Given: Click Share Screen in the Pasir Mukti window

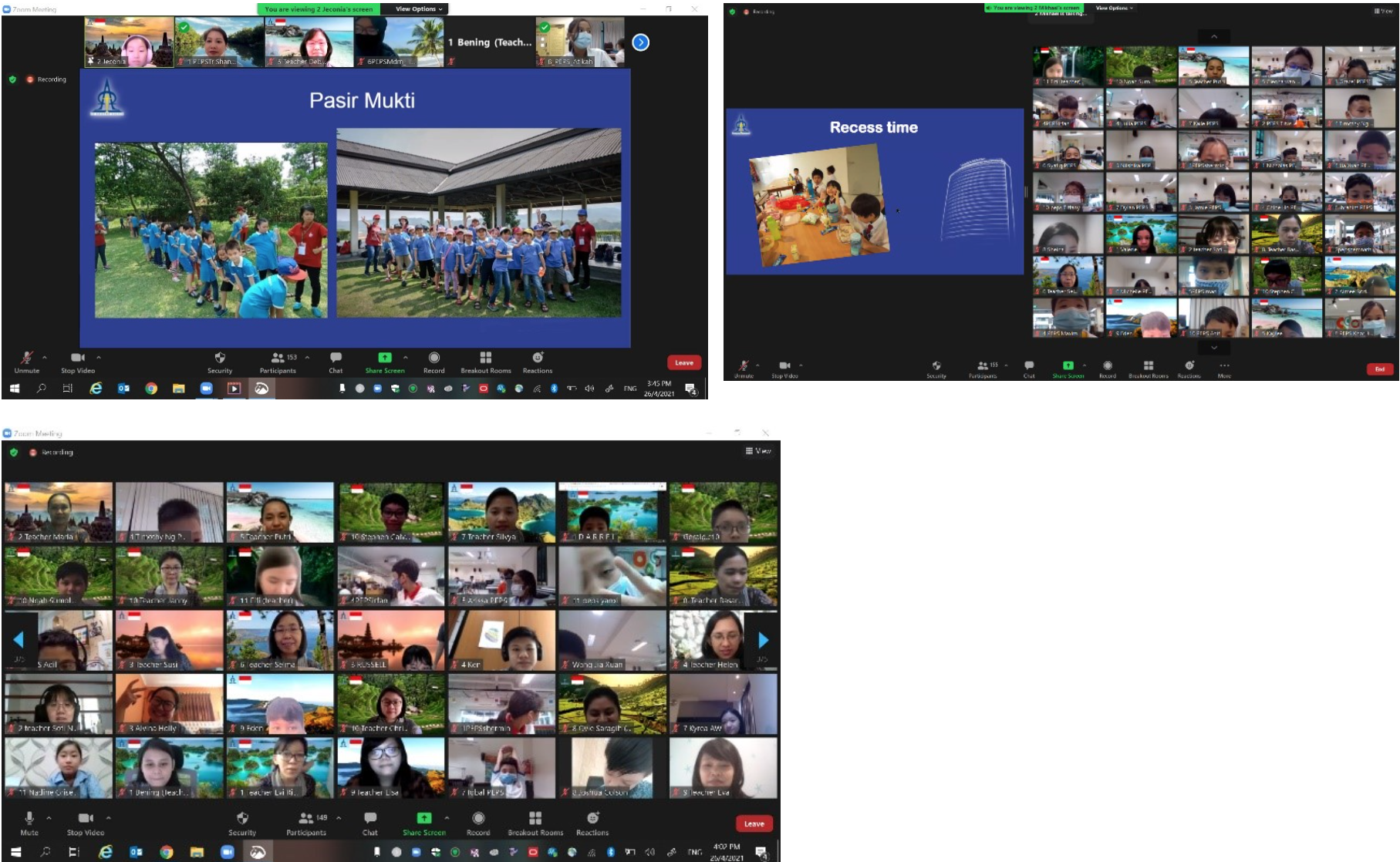Looking at the screenshot, I should 384,362.
